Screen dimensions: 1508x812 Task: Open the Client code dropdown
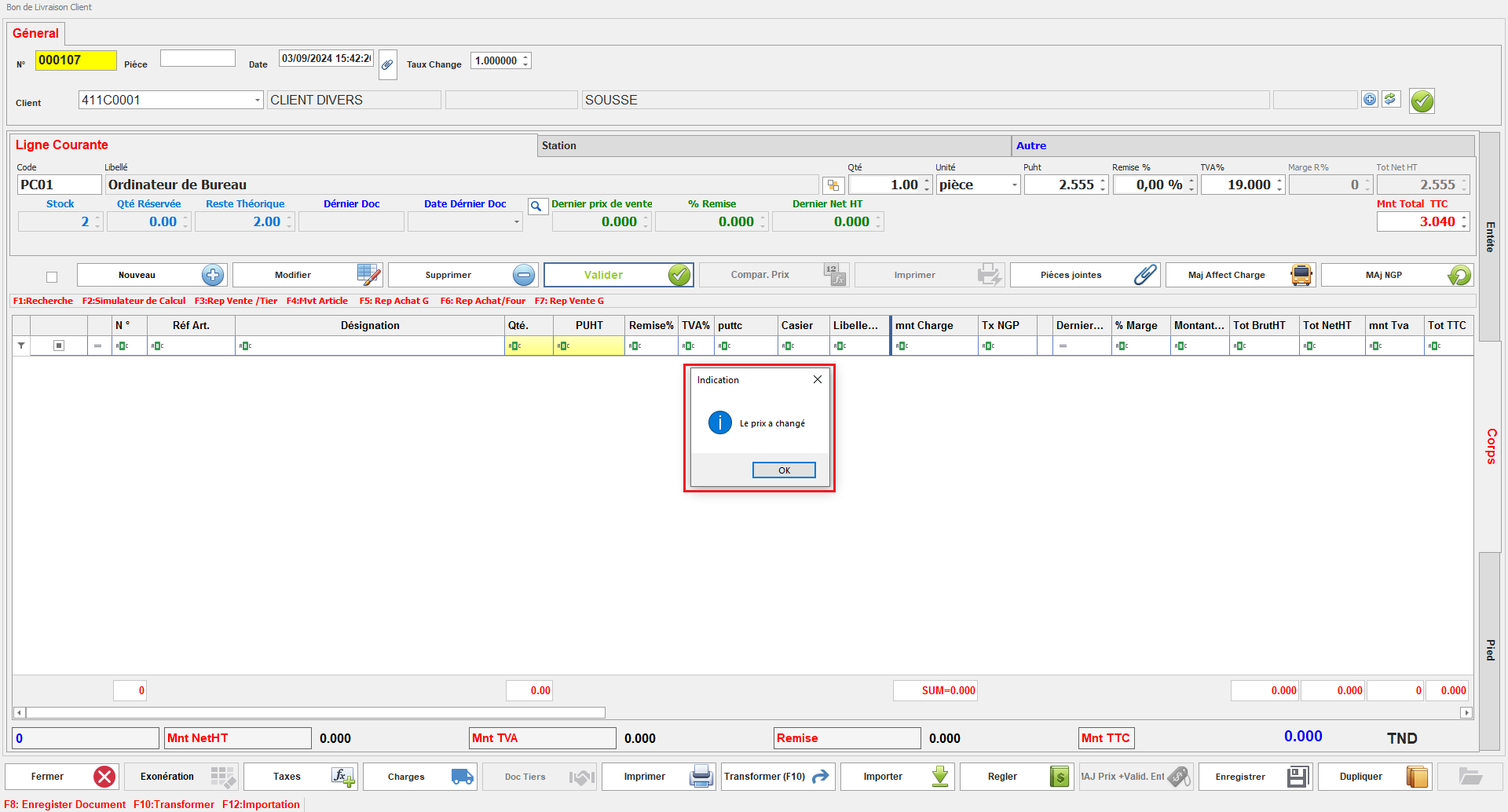tap(257, 100)
